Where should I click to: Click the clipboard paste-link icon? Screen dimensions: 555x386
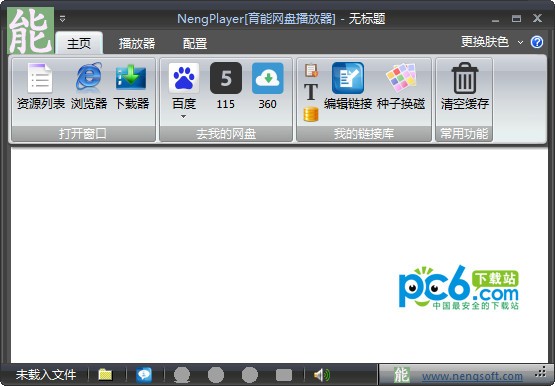[x=311, y=70]
